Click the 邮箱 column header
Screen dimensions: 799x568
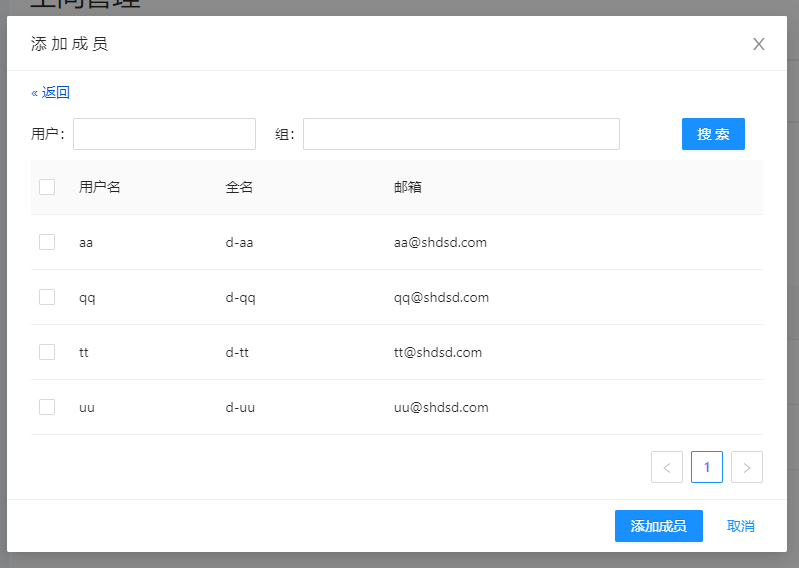(x=408, y=187)
